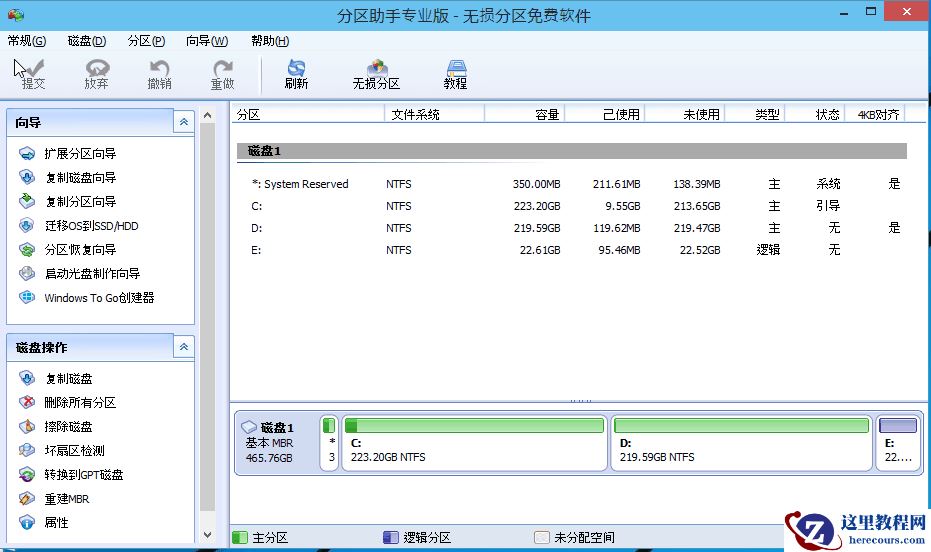
Task: Sort by the 已使用 column header
Action: click(x=604, y=114)
